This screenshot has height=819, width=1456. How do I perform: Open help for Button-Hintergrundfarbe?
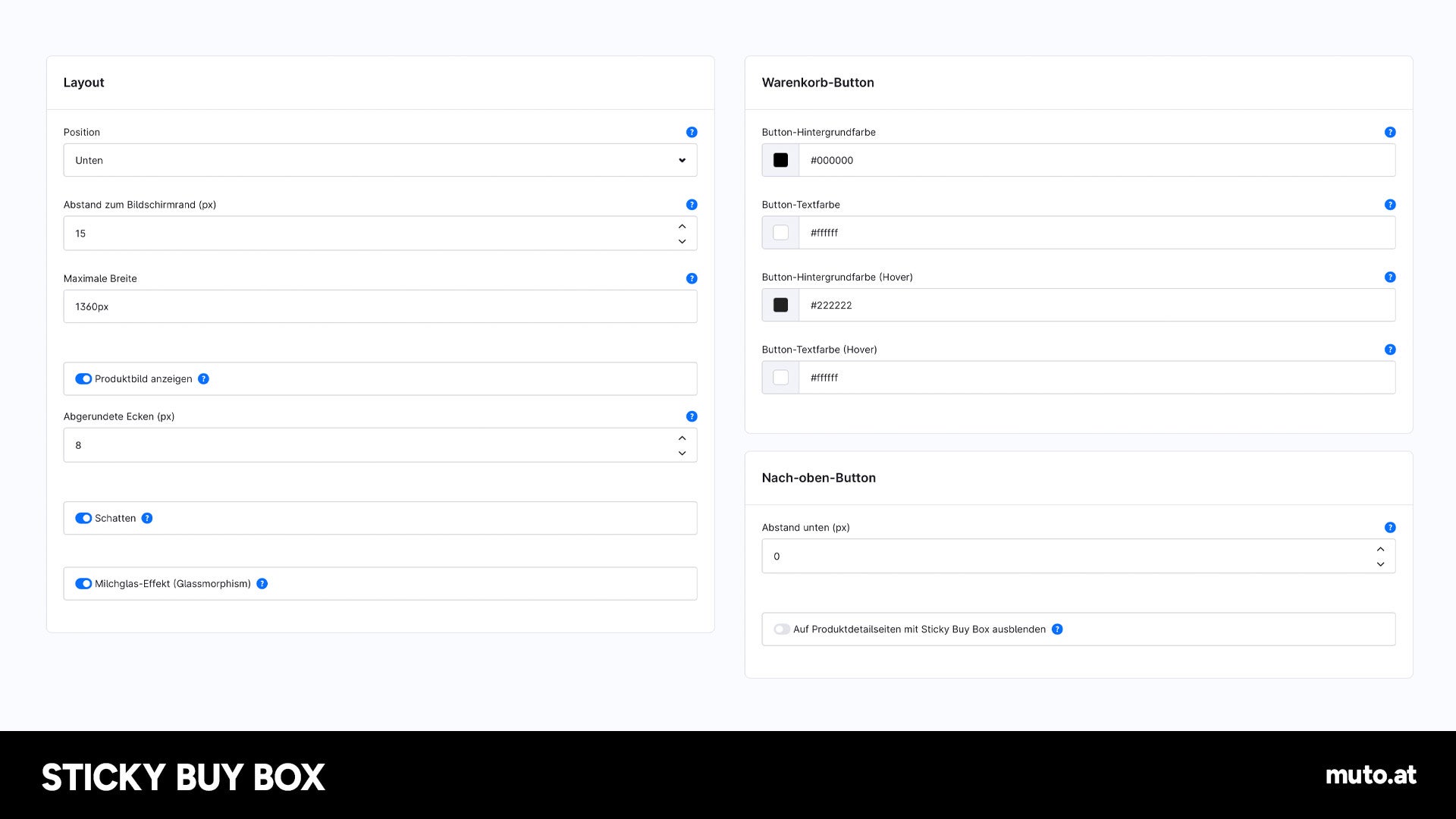(1390, 132)
